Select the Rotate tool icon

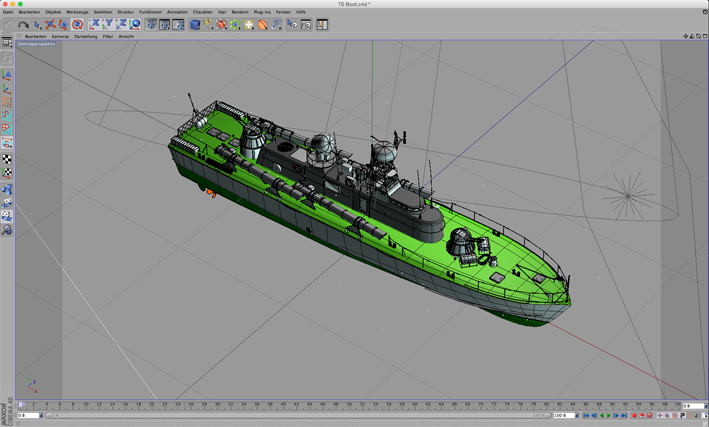77,25
